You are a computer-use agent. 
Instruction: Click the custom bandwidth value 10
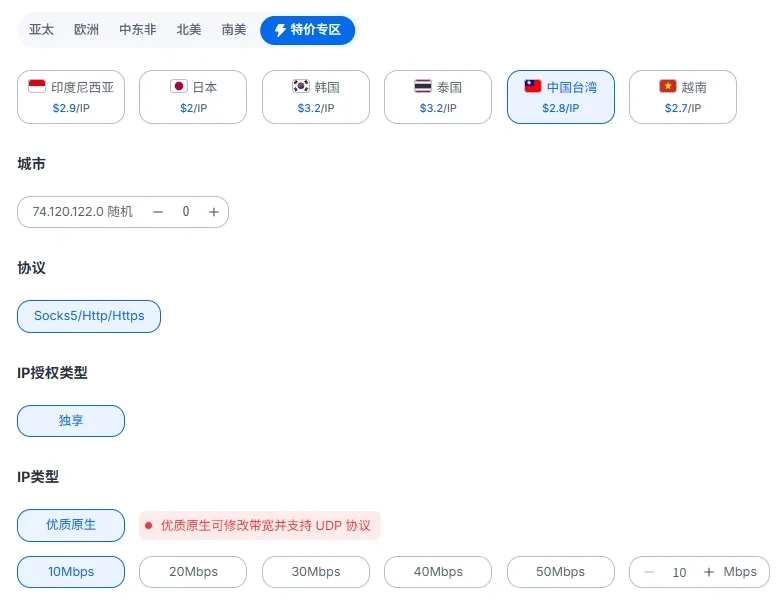[x=679, y=573]
